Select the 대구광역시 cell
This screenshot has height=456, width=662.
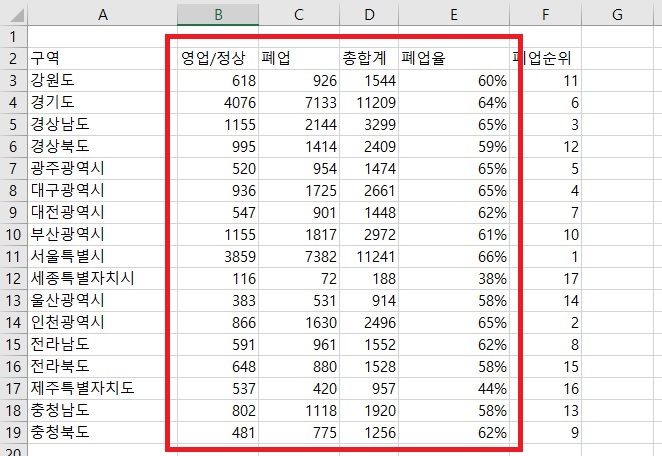[103, 190]
